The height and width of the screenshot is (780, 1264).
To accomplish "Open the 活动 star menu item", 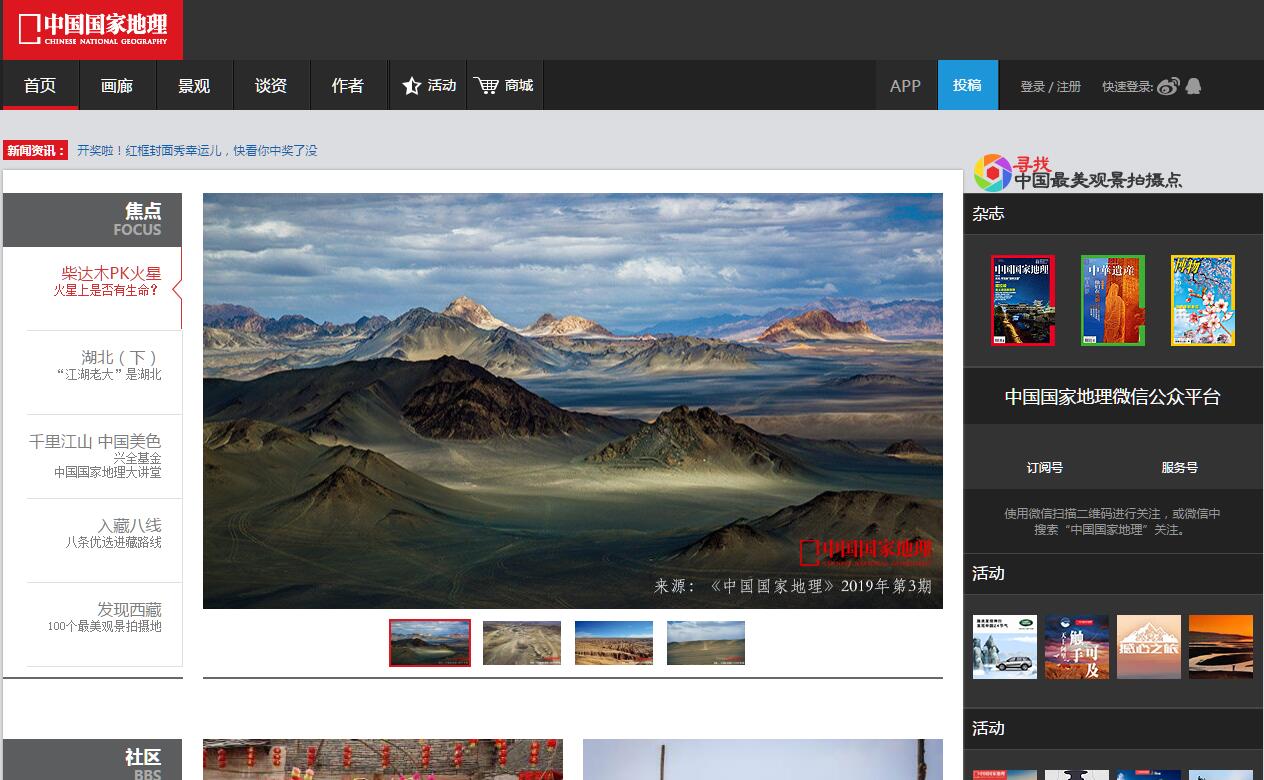I will coord(429,86).
